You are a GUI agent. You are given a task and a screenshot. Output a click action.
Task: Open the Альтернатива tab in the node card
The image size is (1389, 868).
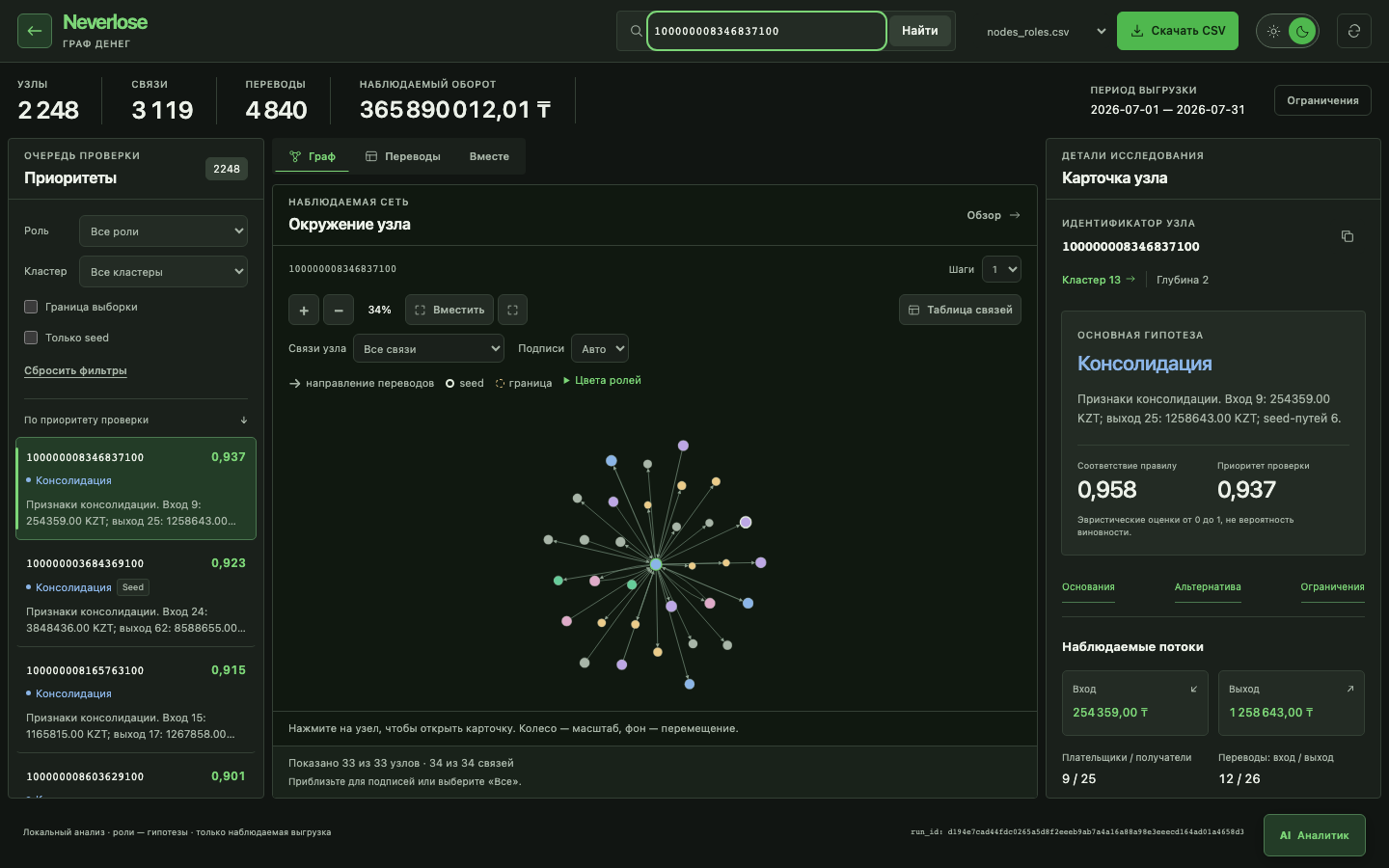pos(1208,587)
